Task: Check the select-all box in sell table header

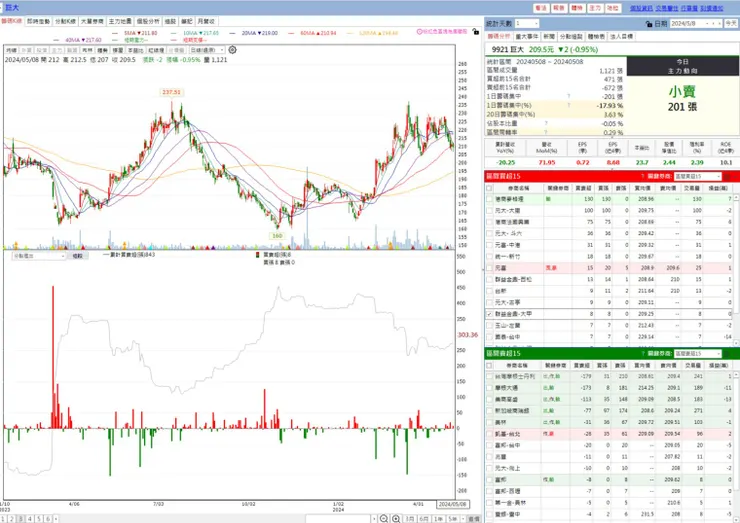Action: [x=489, y=365]
